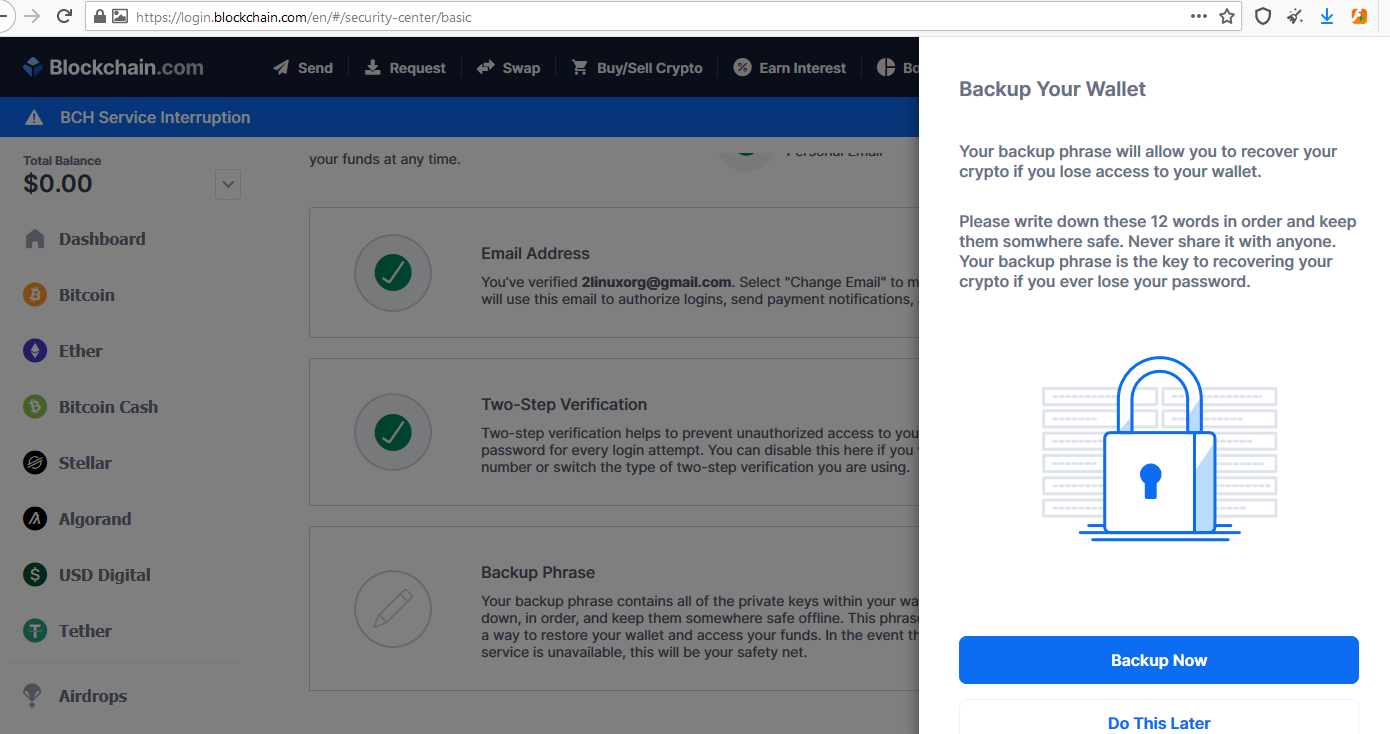
Task: Click the BCH Service Interruption warning icon
Action: [x=34, y=117]
